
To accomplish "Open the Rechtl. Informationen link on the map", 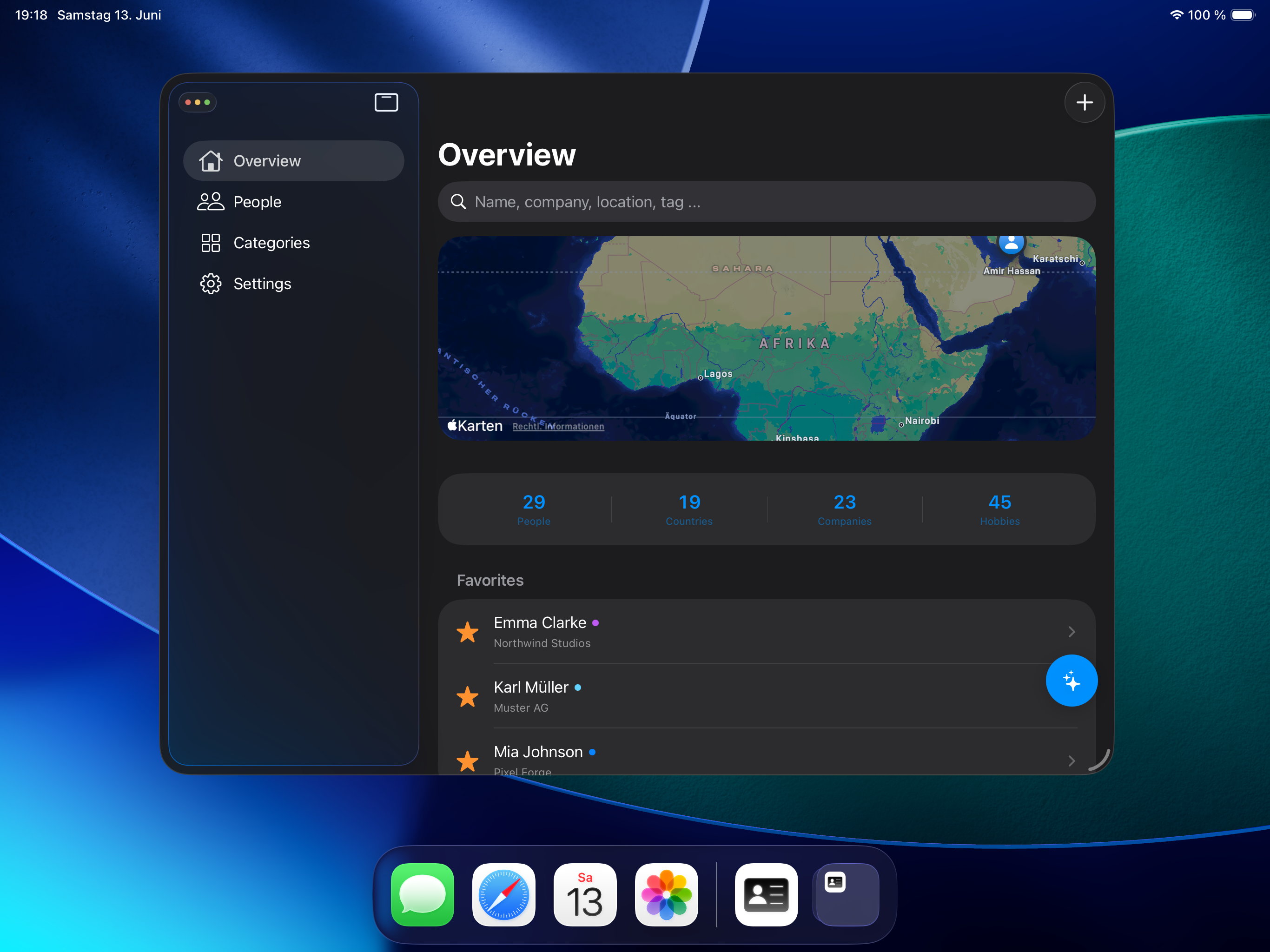I will [558, 427].
